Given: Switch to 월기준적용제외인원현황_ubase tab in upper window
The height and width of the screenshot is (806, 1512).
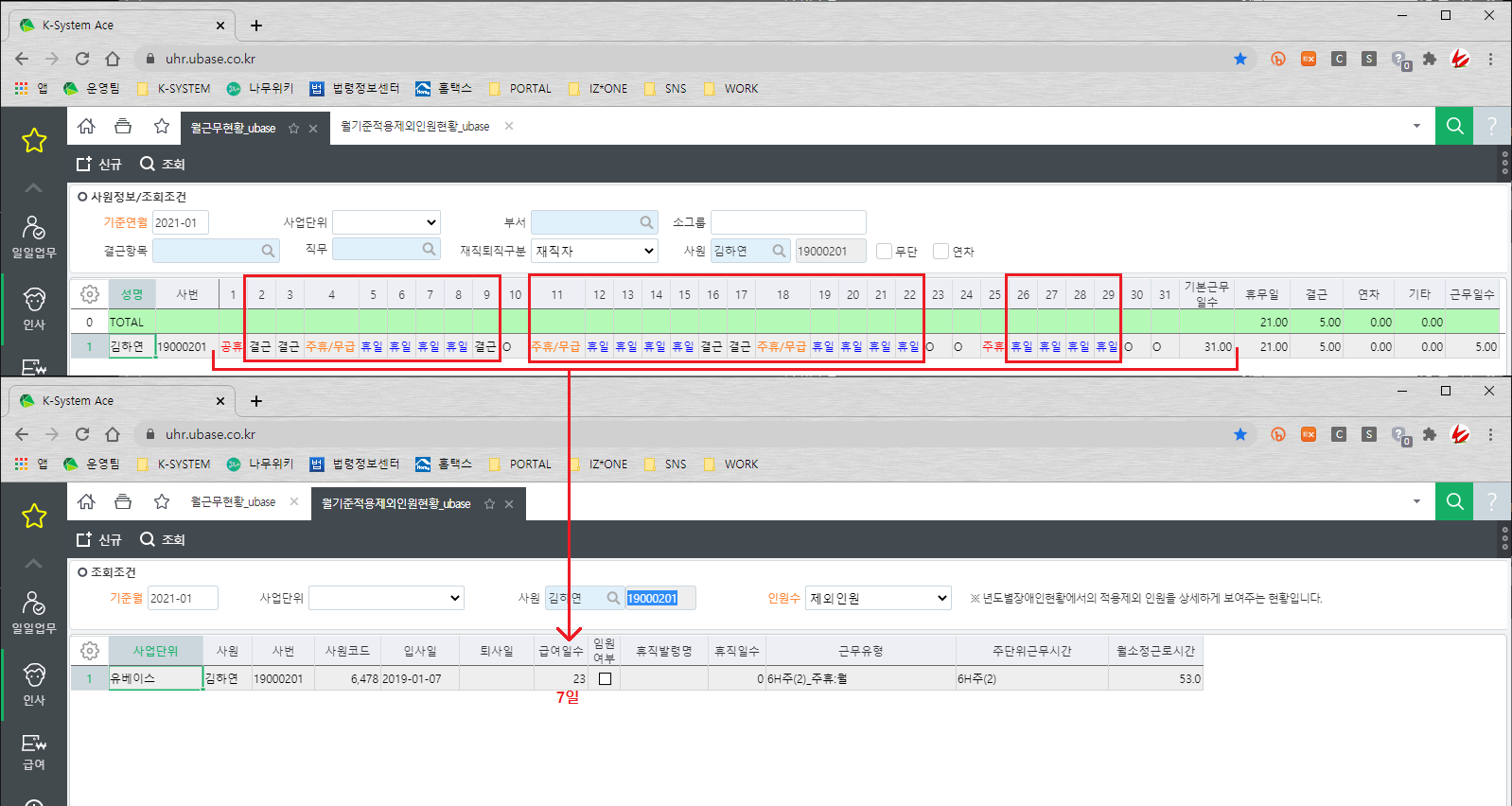Looking at the screenshot, I should coord(414,126).
